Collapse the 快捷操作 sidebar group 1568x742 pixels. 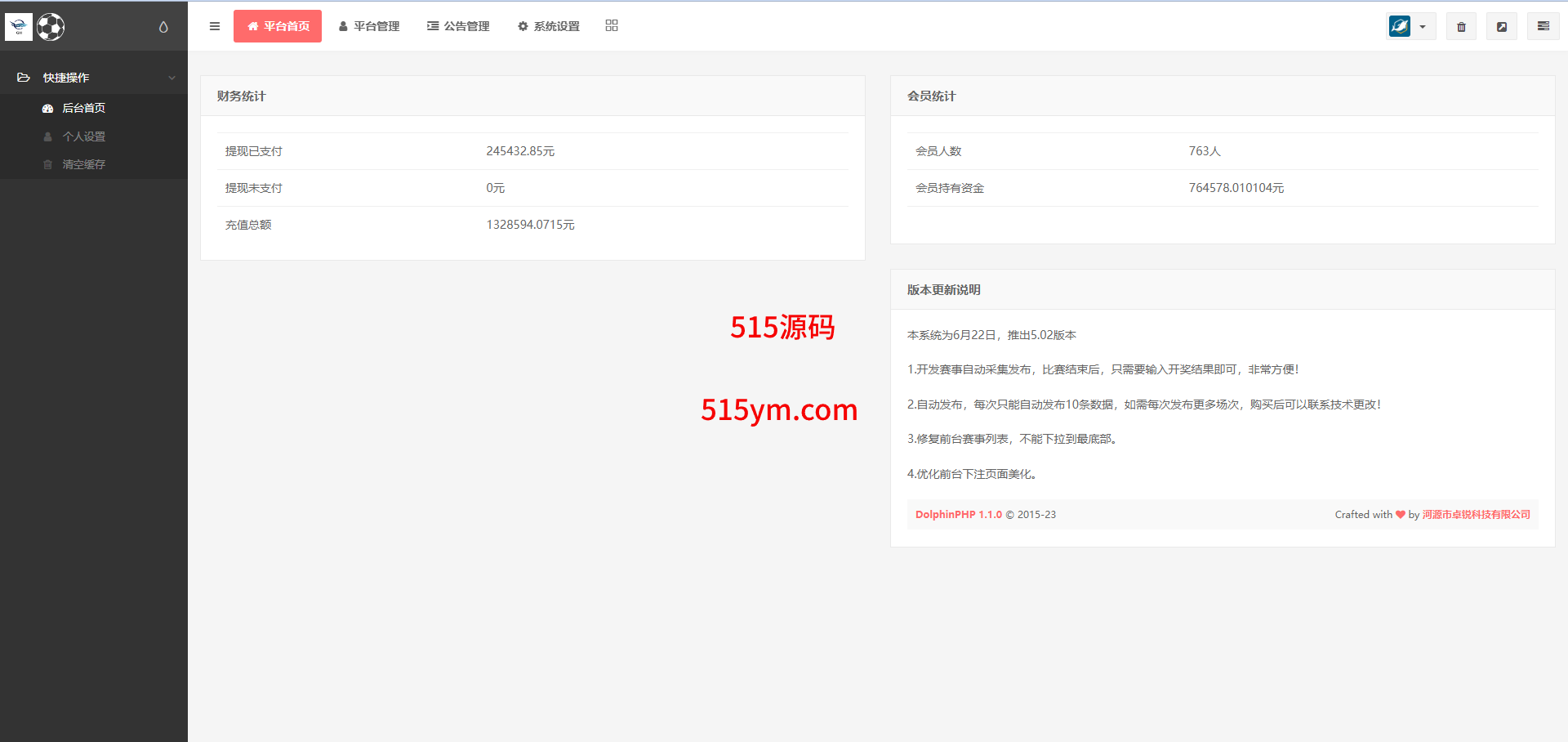click(x=171, y=78)
